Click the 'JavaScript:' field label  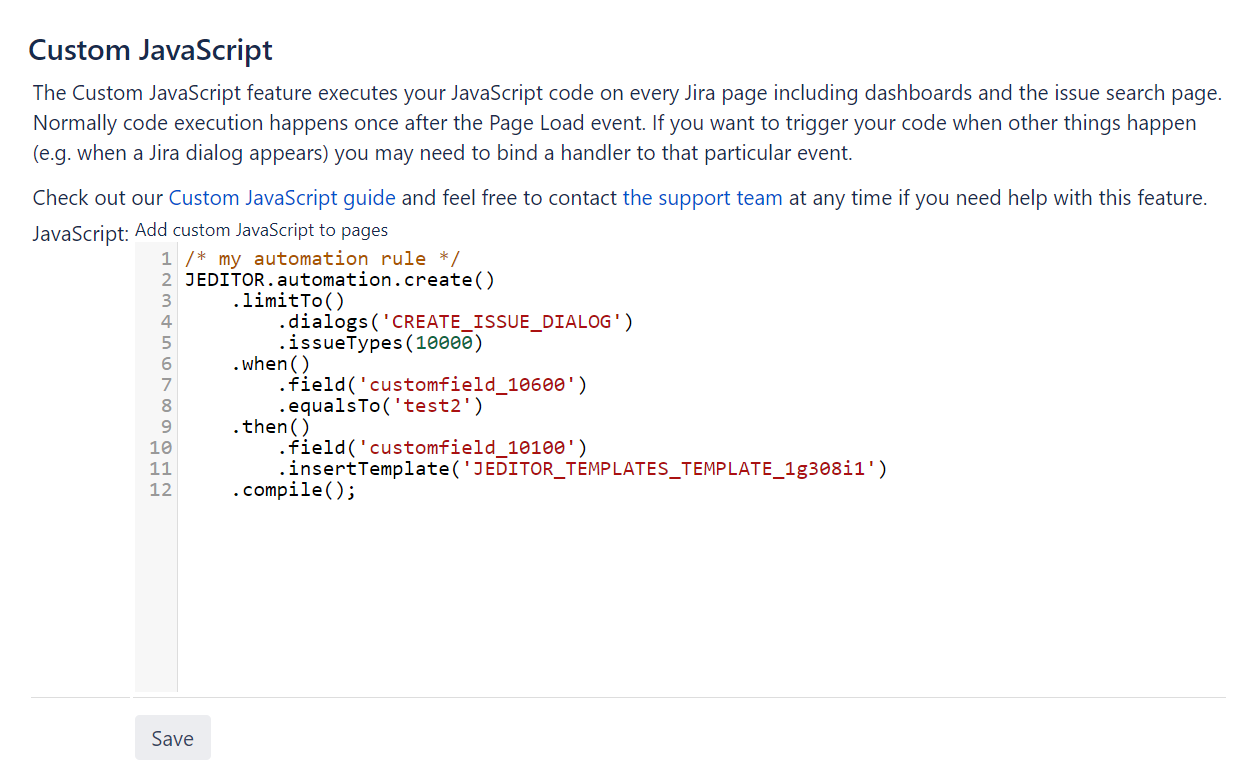[80, 234]
